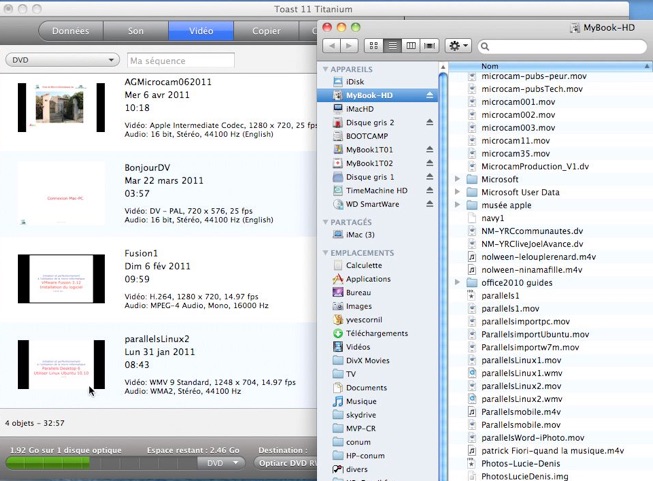The image size is (653, 481).
Task: Eject Disque gris 2
Action: [x=429, y=122]
